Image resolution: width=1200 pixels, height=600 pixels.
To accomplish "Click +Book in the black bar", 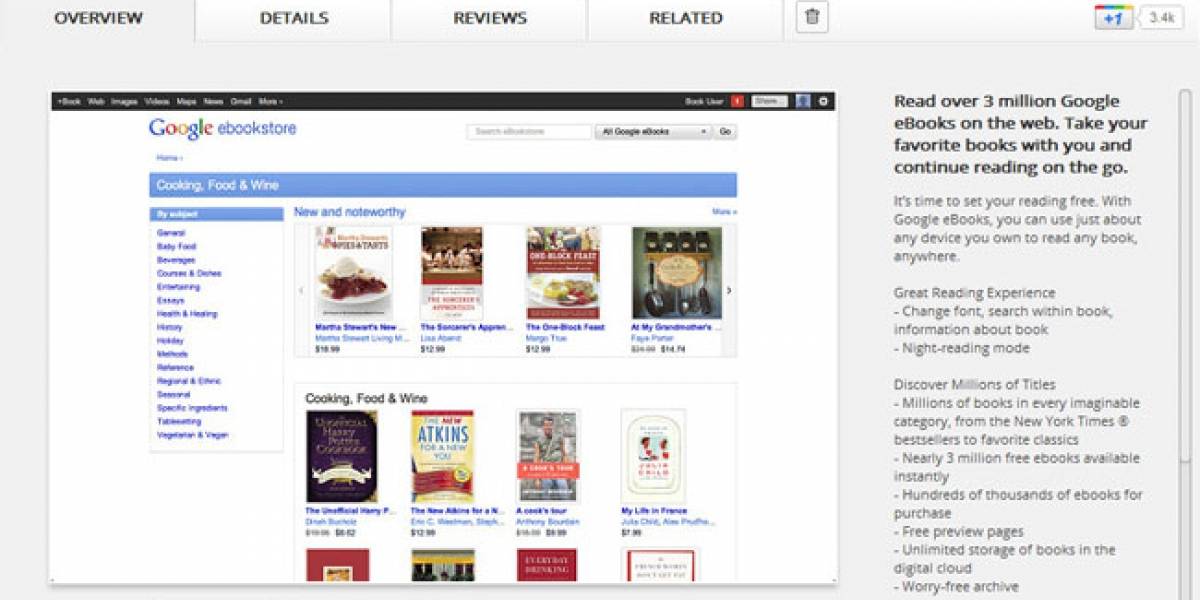I will 69,101.
